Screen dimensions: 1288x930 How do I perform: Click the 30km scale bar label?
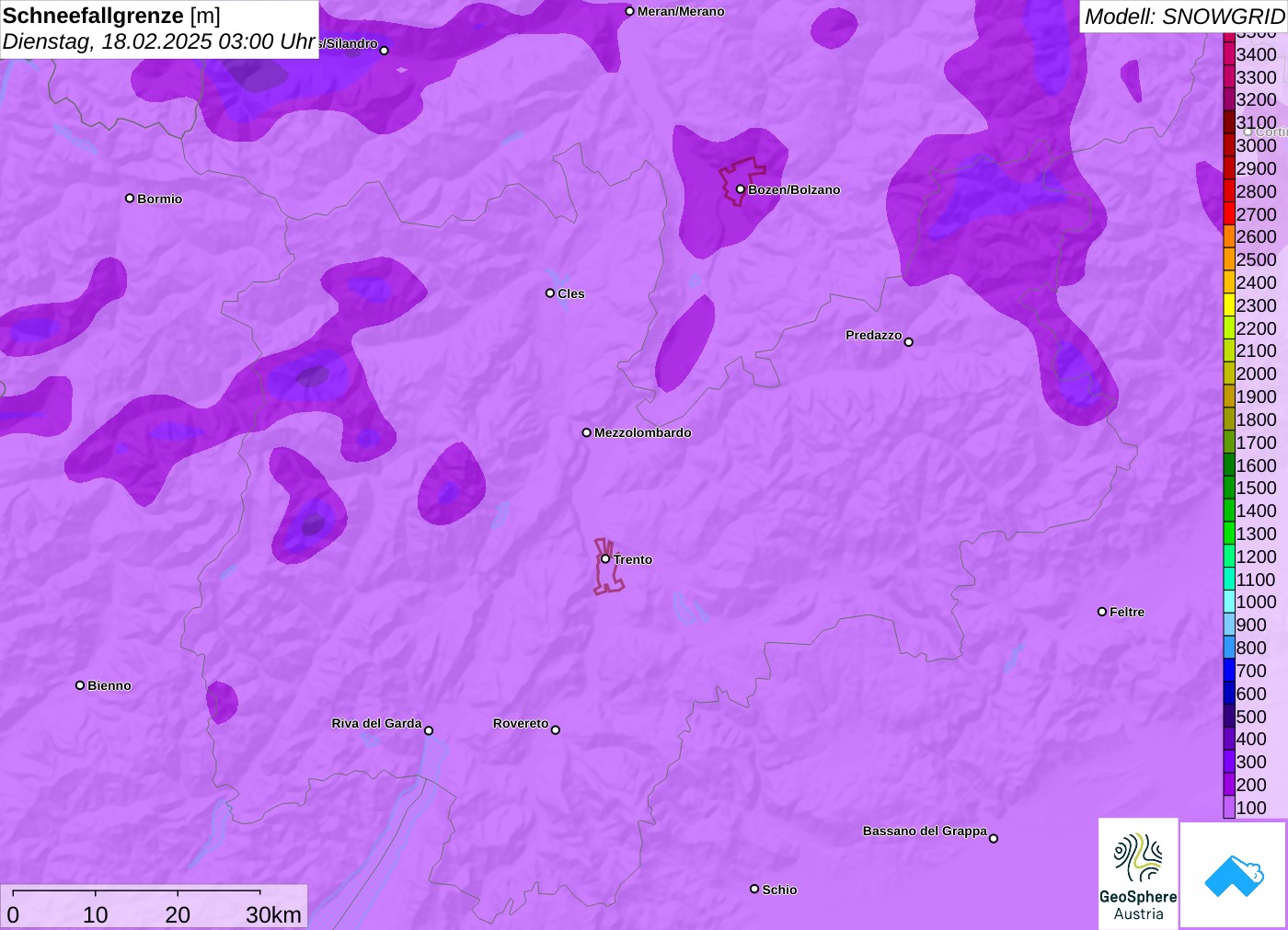[x=273, y=914]
